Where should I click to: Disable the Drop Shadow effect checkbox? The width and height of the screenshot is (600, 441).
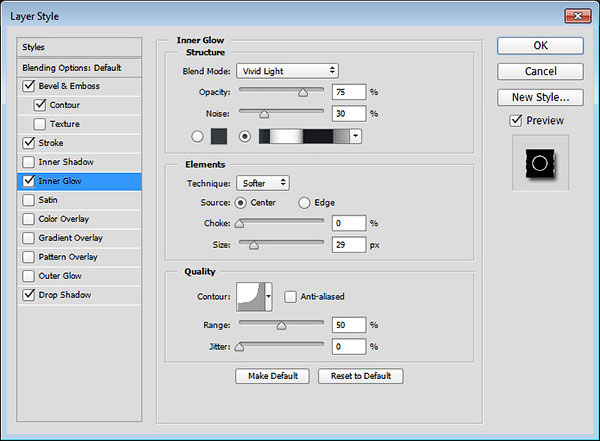point(29,295)
